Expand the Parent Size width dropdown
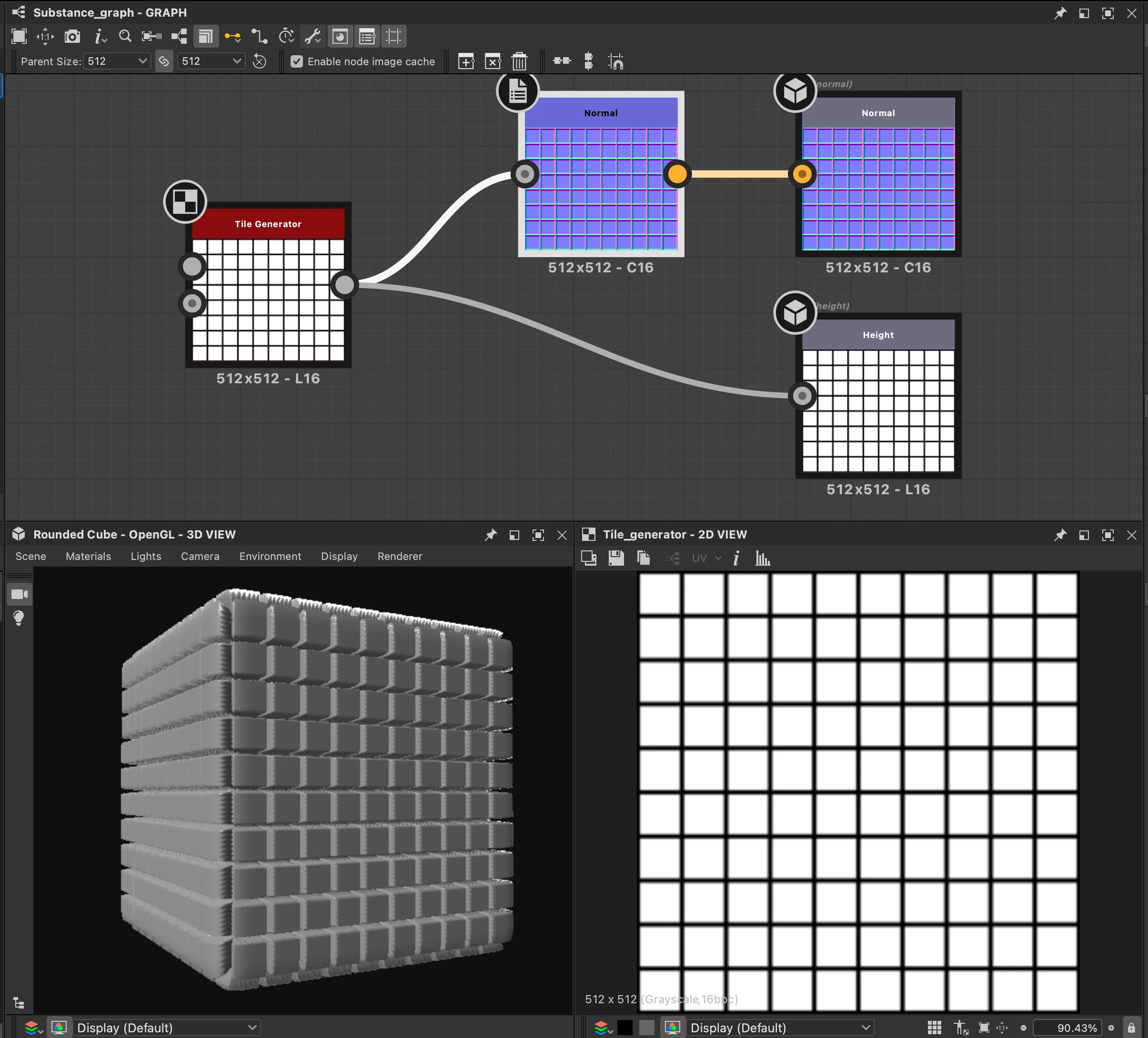The image size is (1148, 1038). 117,61
